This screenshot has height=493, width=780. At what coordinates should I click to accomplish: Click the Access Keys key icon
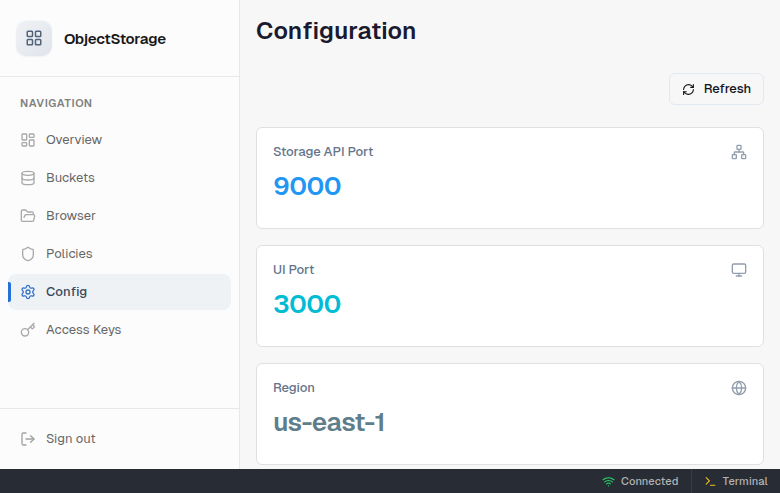(28, 330)
